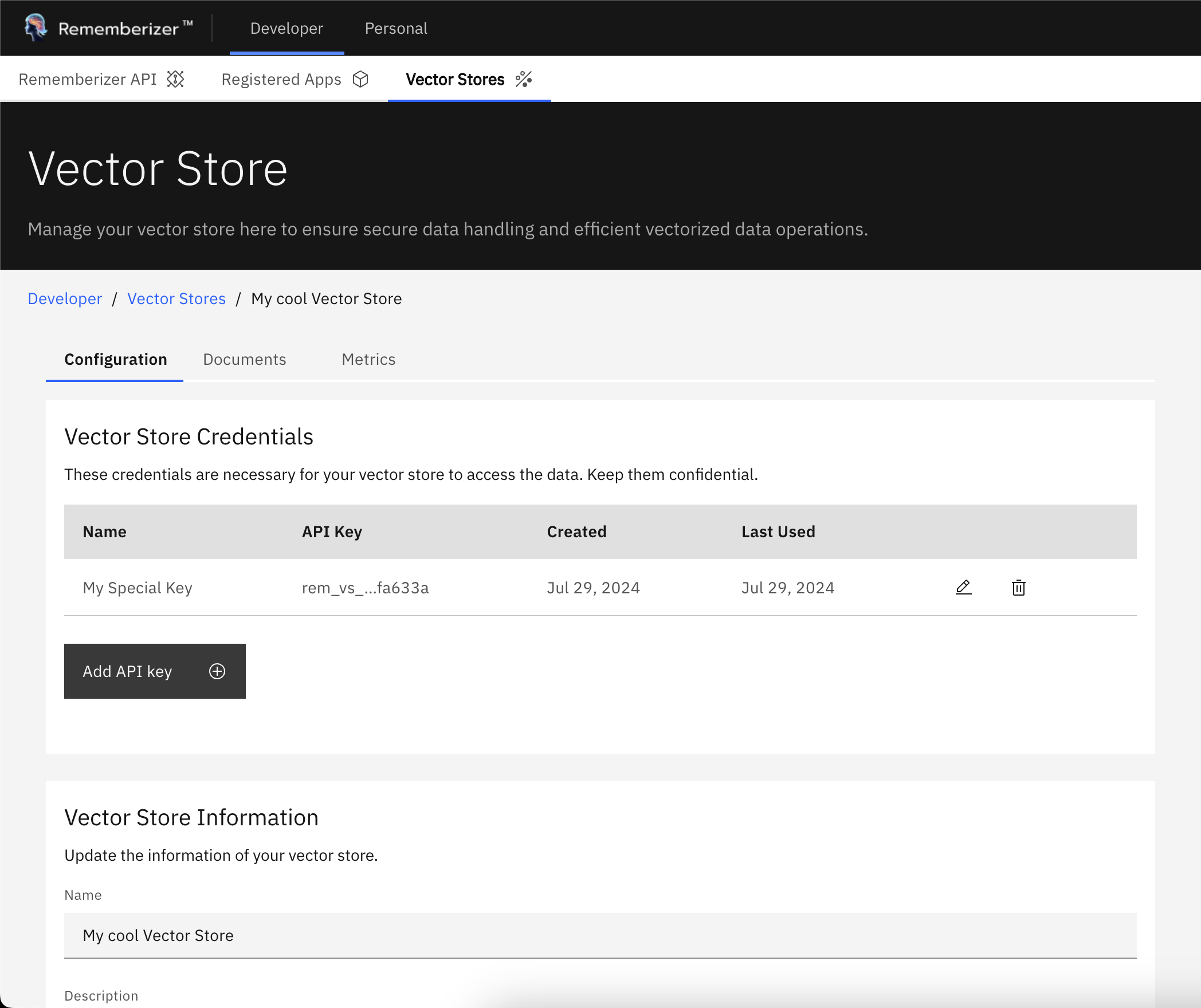Delete My Special Key with the trash icon
1201x1008 pixels.
[x=1018, y=587]
